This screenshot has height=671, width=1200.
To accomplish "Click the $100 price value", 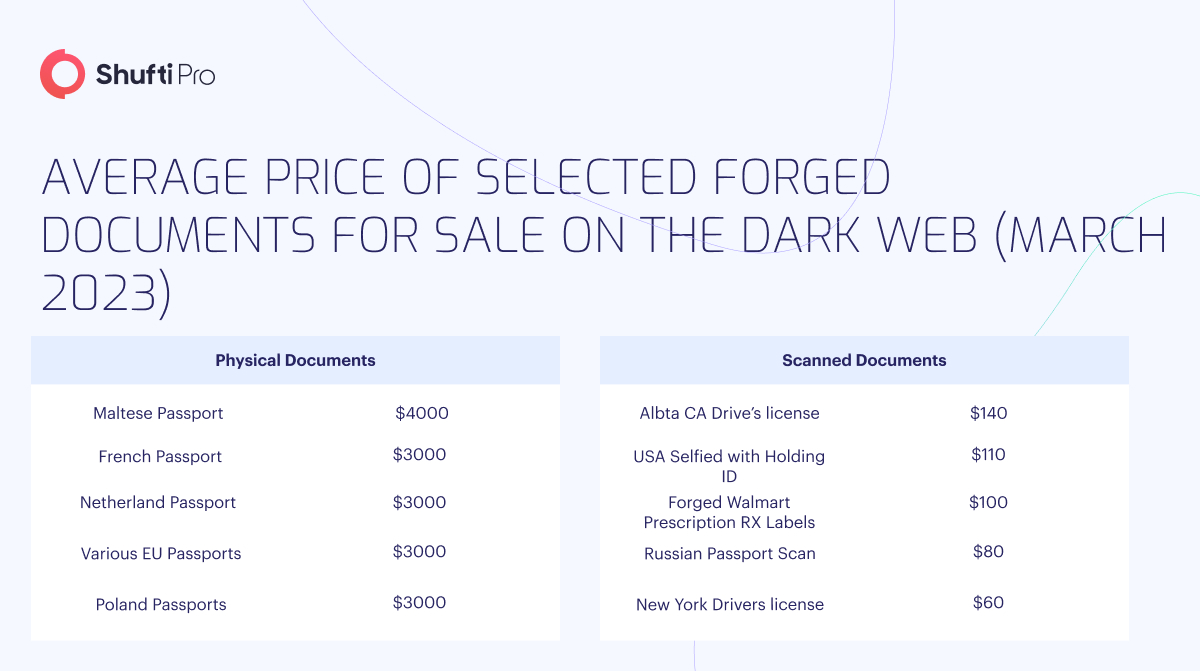I will (989, 503).
